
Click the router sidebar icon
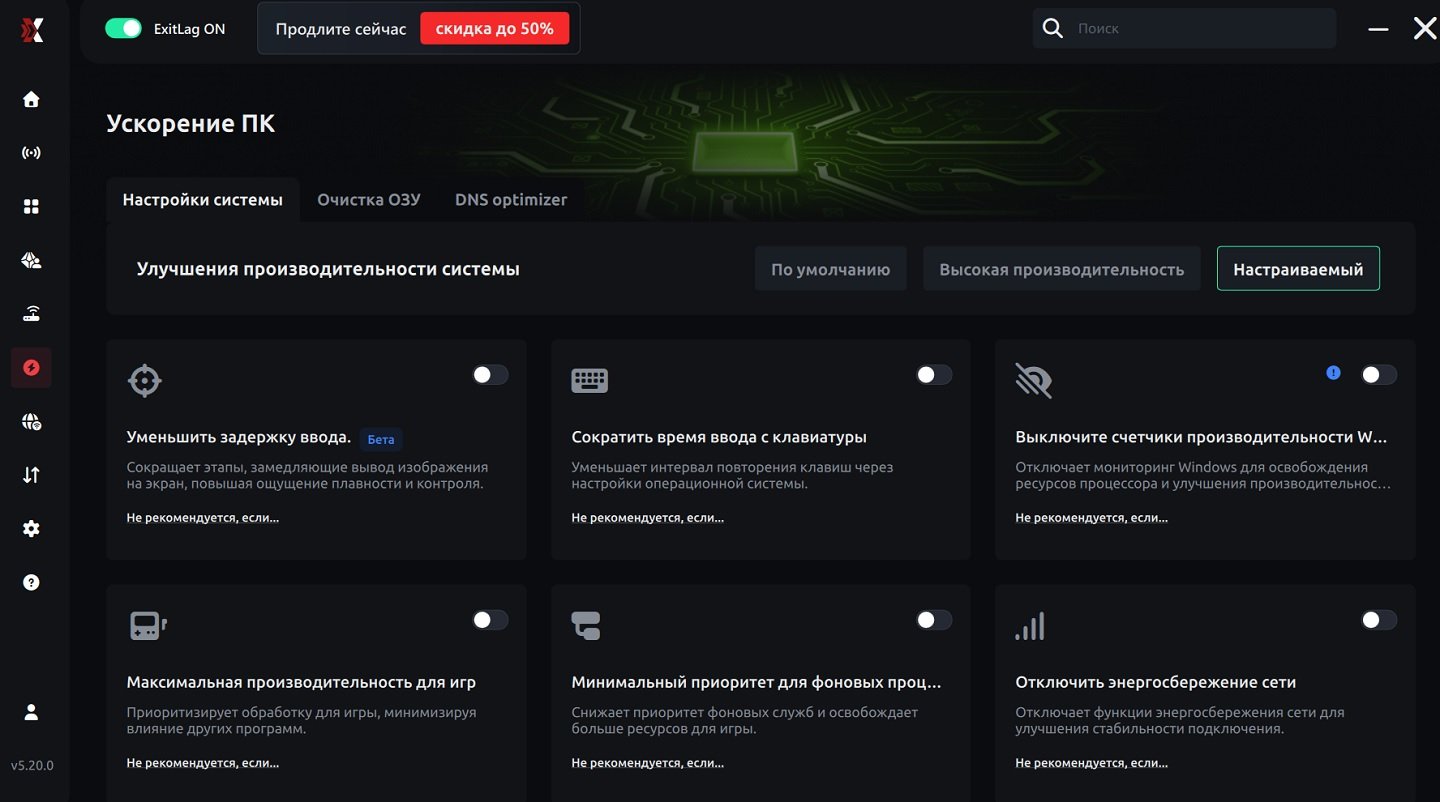click(x=31, y=315)
